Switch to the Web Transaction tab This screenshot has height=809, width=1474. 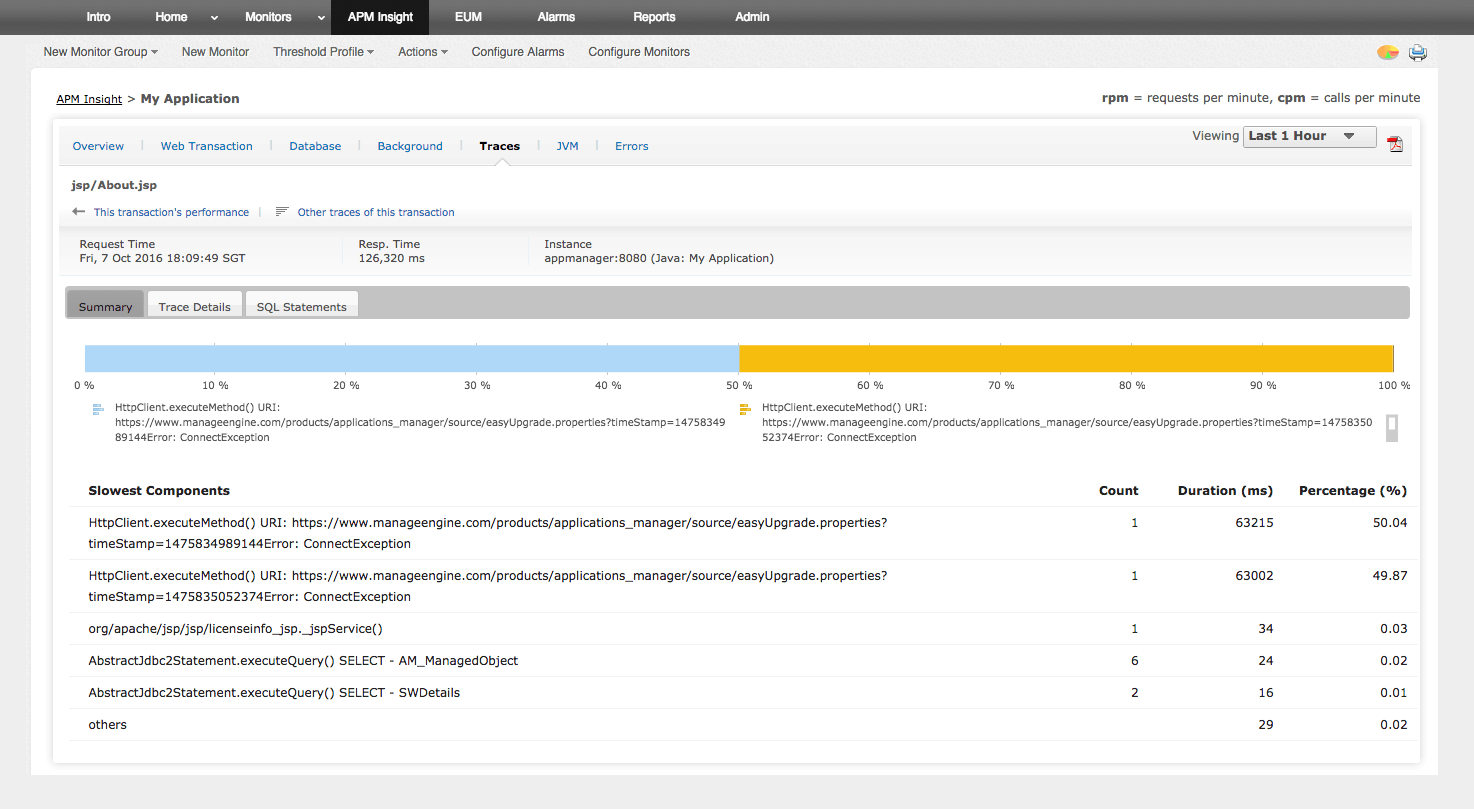(207, 146)
